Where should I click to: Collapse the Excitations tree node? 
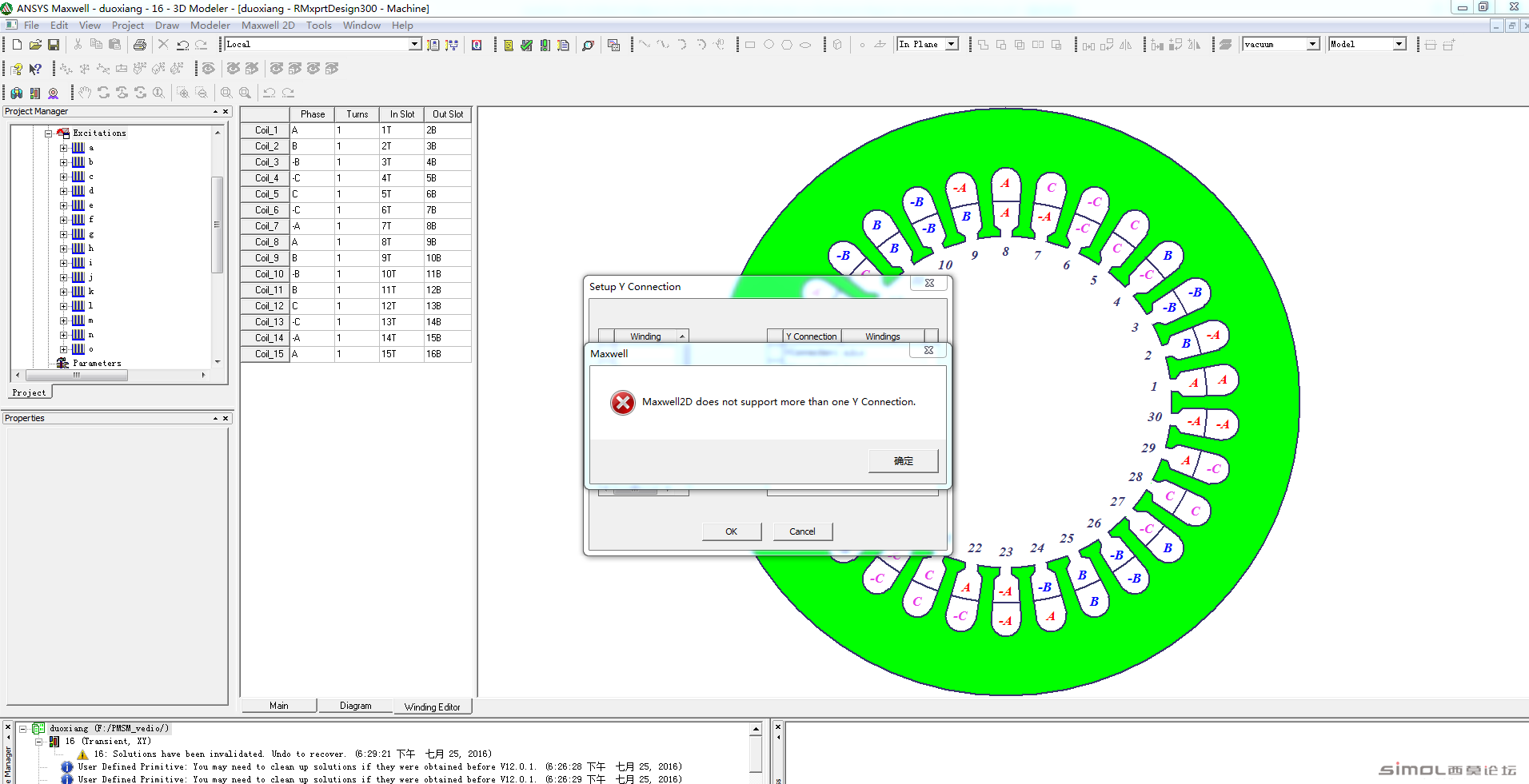[x=48, y=133]
